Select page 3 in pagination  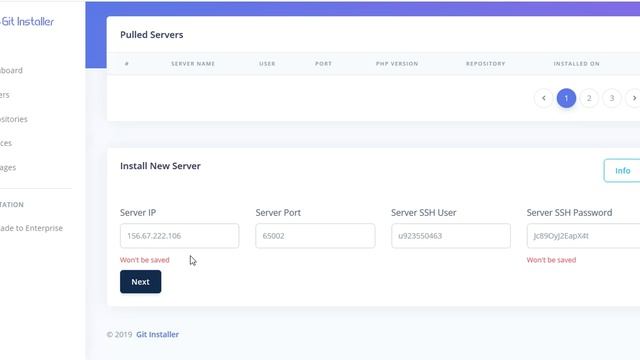612,98
